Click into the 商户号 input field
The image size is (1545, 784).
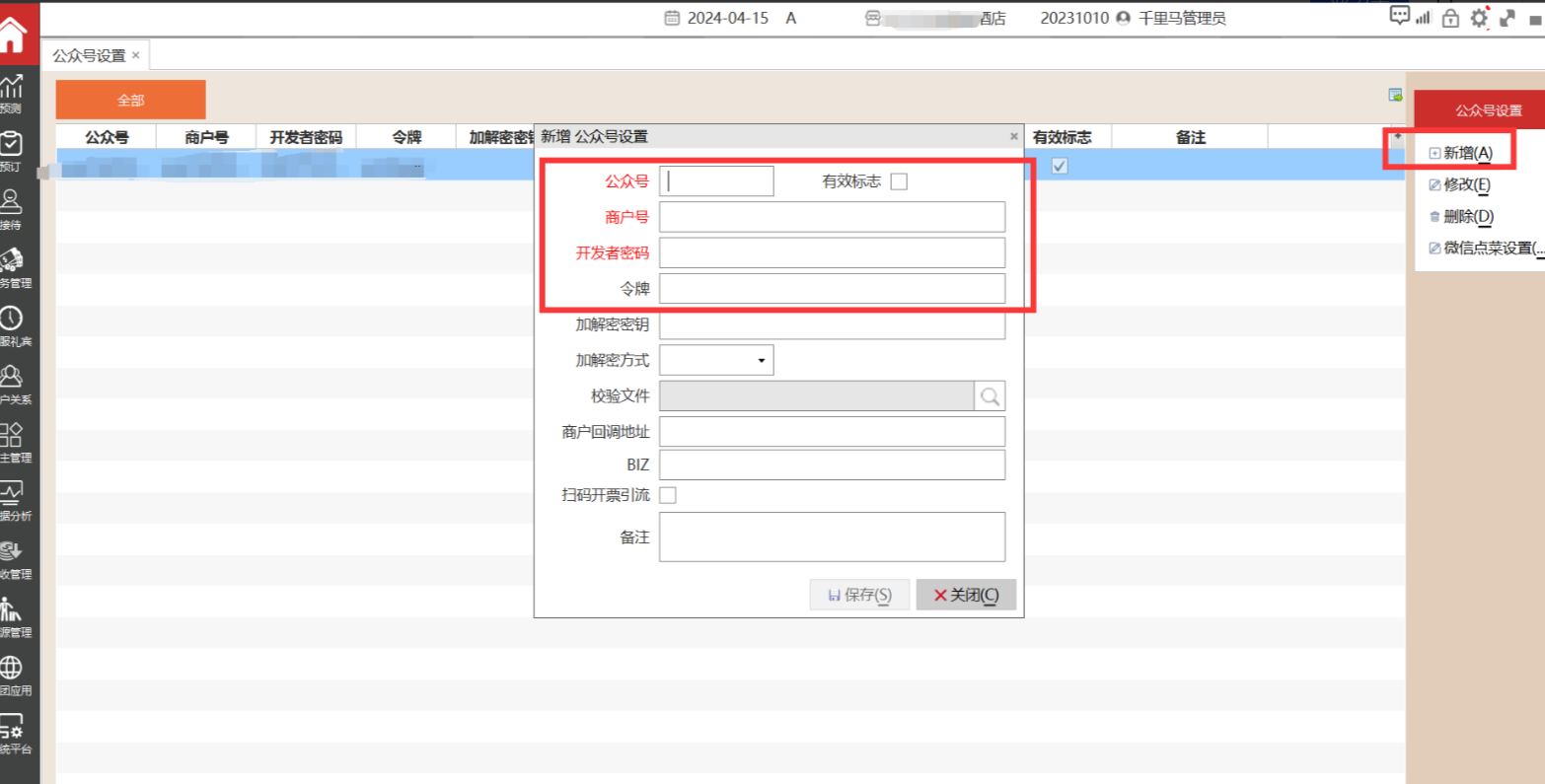tap(832, 217)
